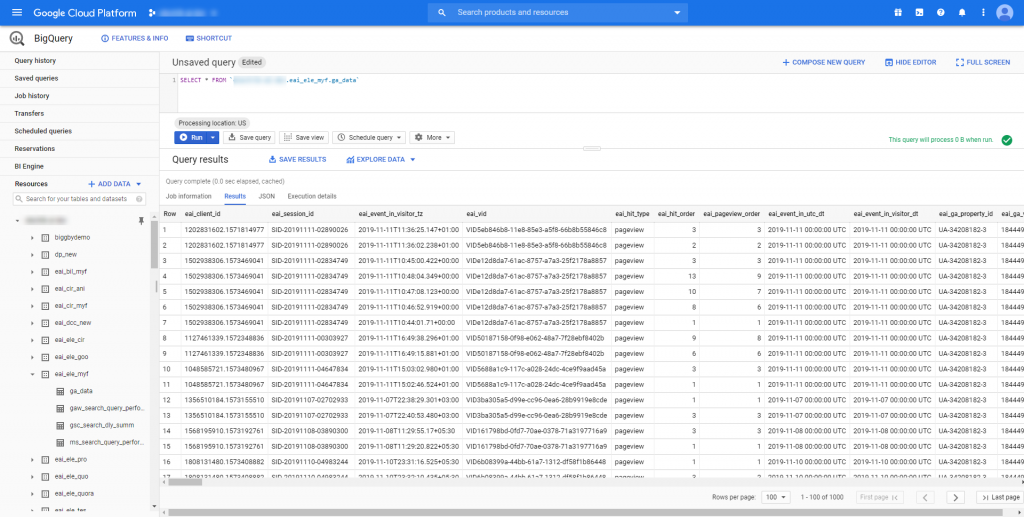Viewport: 1024px width, 517px height.
Task: Click the gsc_search_dly_summ table icon
Action: [x=61, y=425]
